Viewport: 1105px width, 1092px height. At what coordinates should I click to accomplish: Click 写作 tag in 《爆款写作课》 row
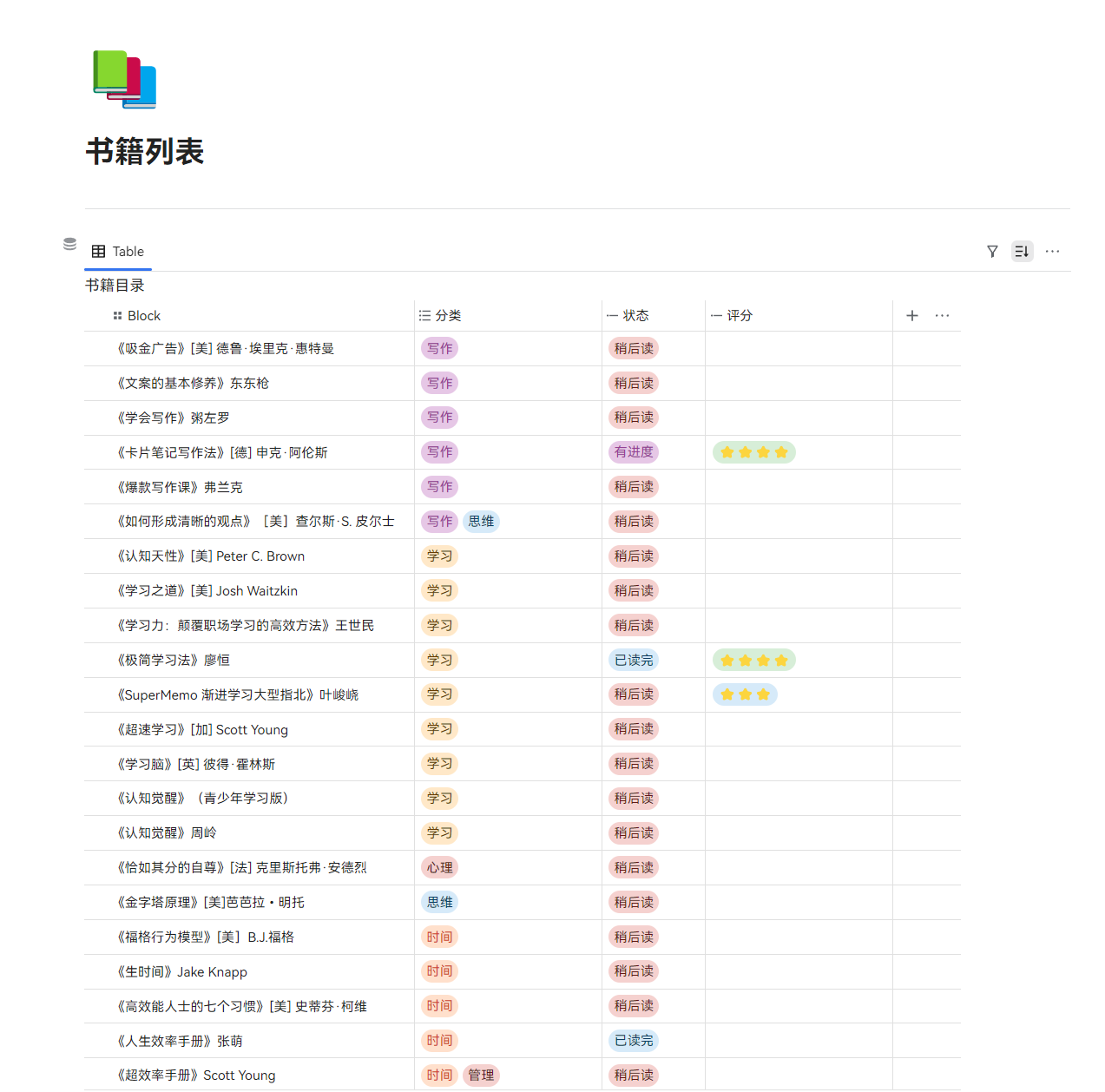tap(440, 488)
